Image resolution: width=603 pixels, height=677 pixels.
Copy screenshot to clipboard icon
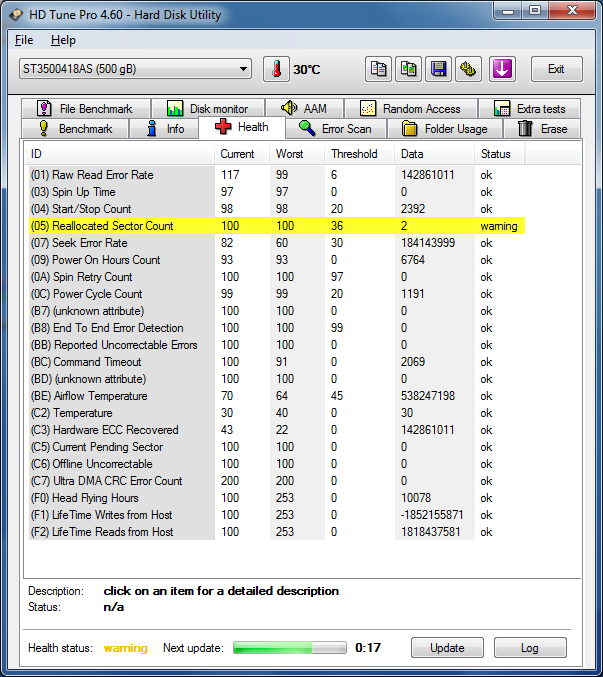click(x=408, y=69)
